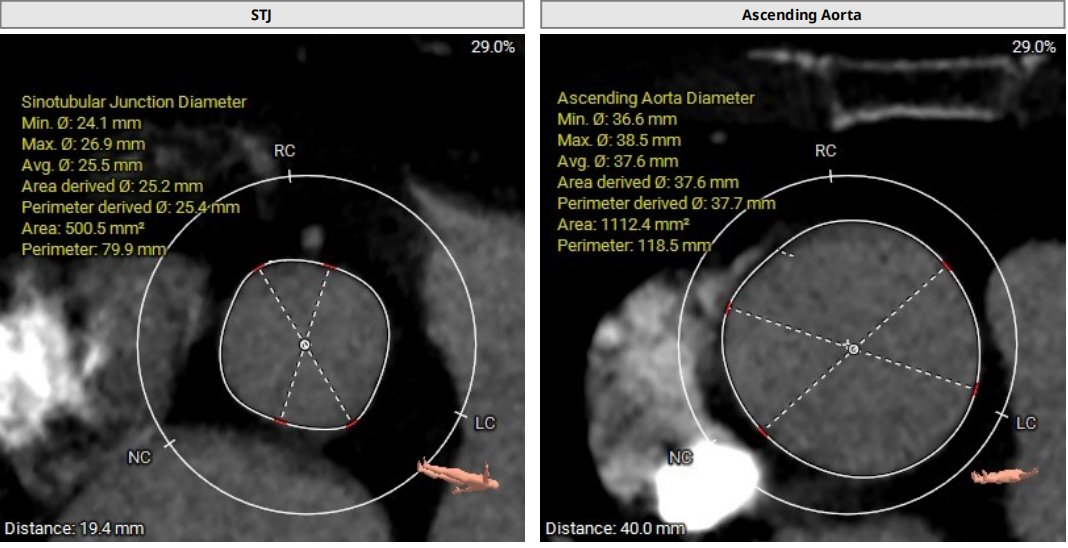This screenshot has width=1068, height=548.
Task: Click the left-side red endpoint on the Ascending Aorta contour
Action: coord(728,308)
